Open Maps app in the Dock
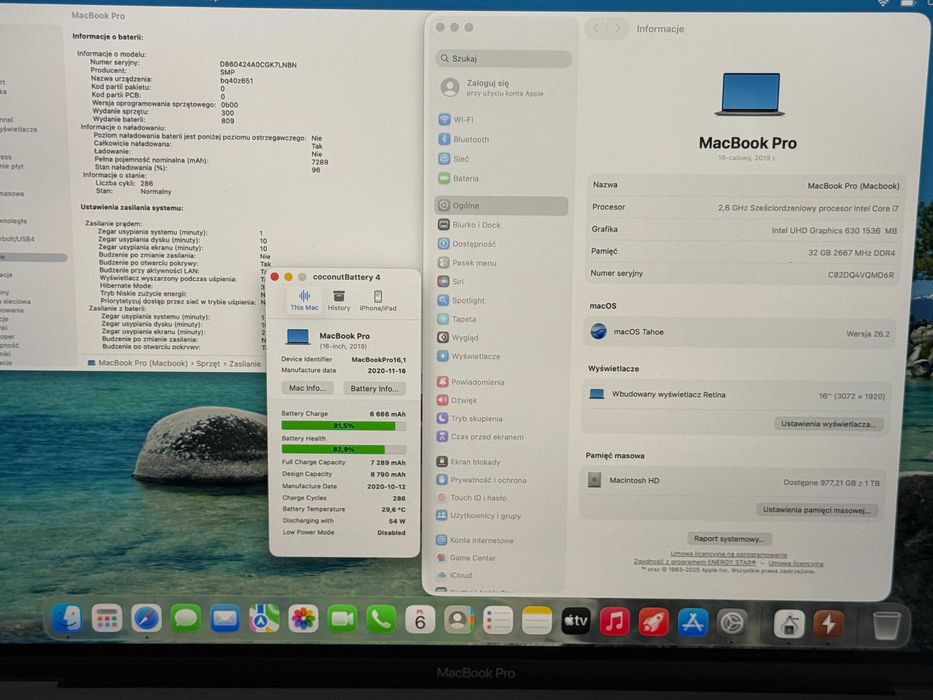This screenshot has height=700, width=933. (x=264, y=620)
